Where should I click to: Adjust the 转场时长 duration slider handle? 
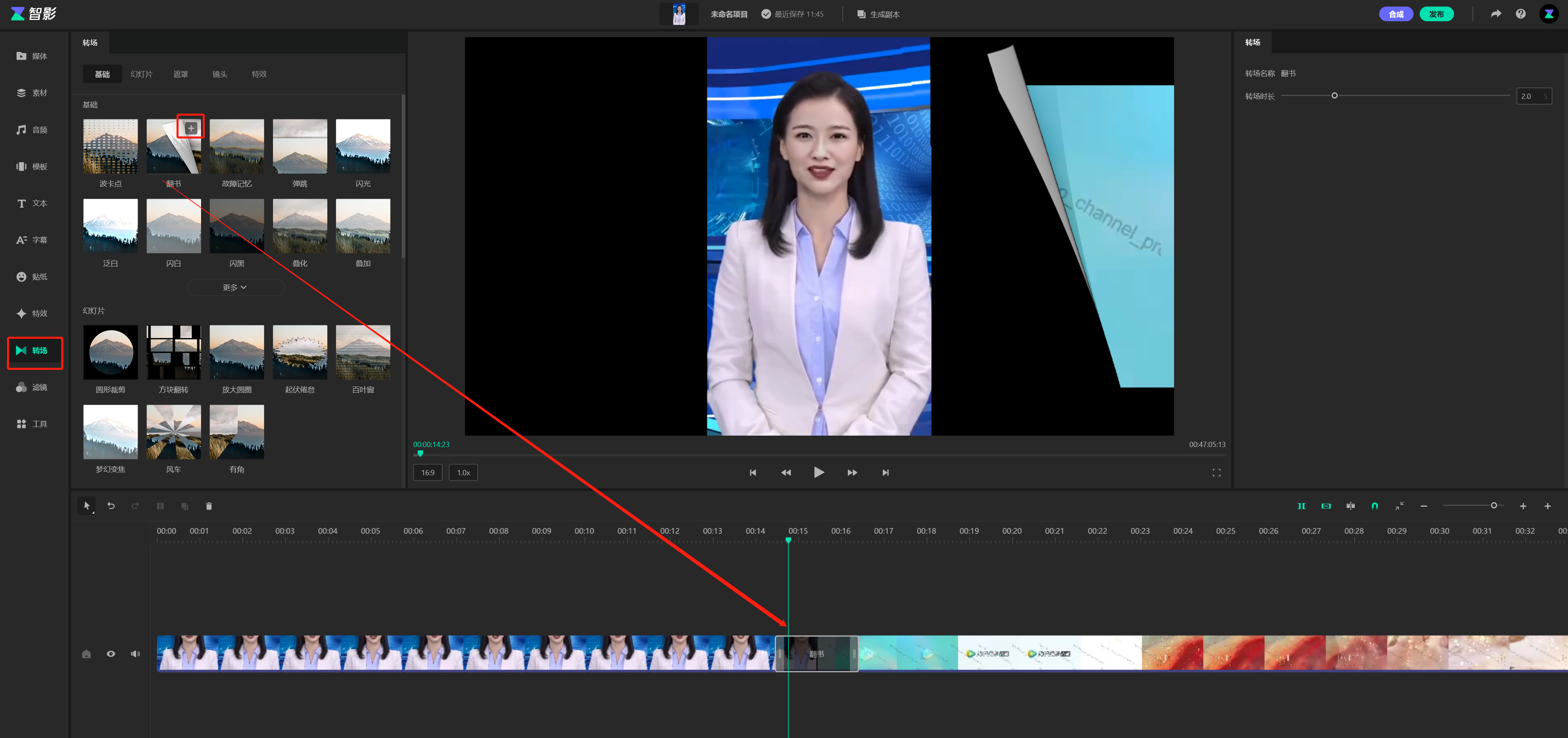coord(1334,96)
